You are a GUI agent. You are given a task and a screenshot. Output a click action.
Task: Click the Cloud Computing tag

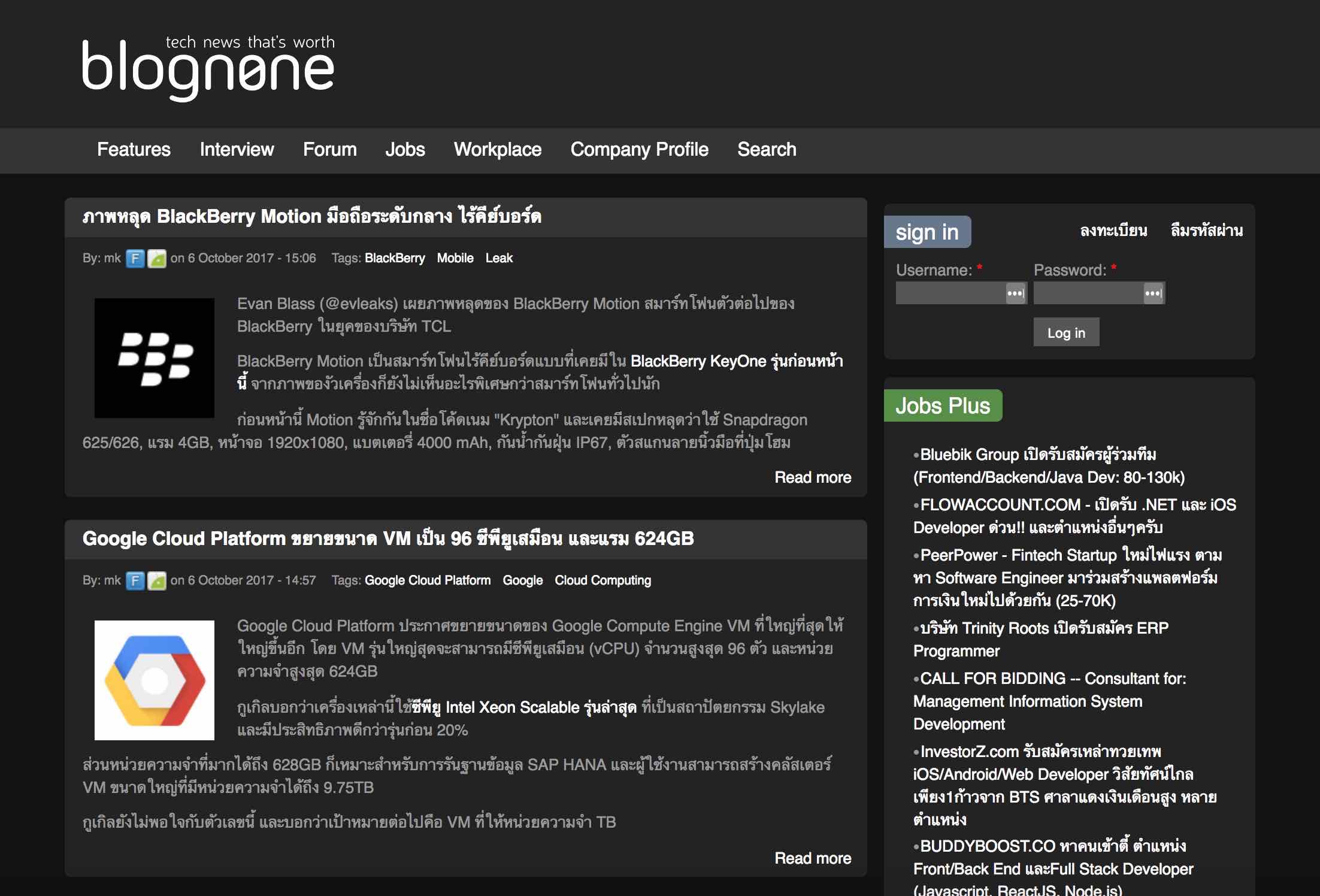pos(603,580)
